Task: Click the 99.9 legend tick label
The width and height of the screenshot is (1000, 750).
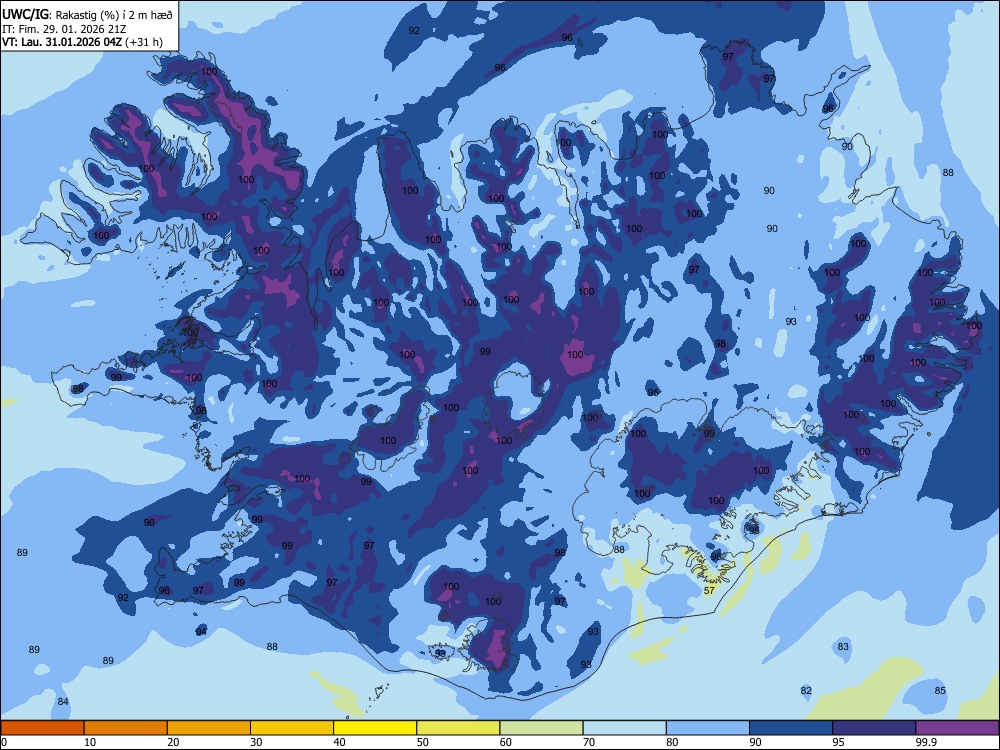Action: tap(926, 742)
